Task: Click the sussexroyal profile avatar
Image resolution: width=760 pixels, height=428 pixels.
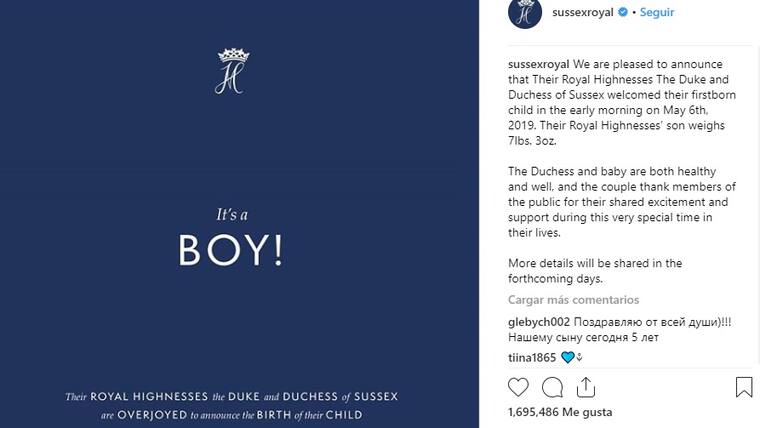Action: tap(525, 13)
